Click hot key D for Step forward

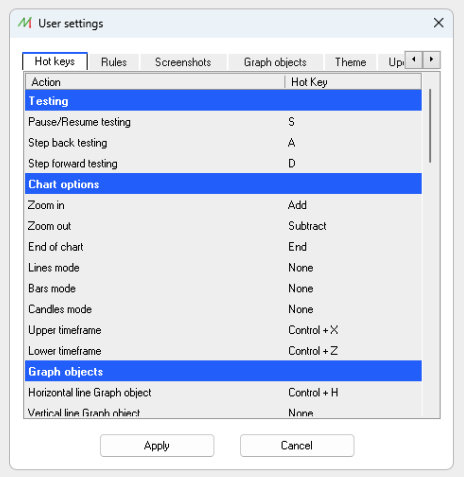pyautogui.click(x=292, y=163)
